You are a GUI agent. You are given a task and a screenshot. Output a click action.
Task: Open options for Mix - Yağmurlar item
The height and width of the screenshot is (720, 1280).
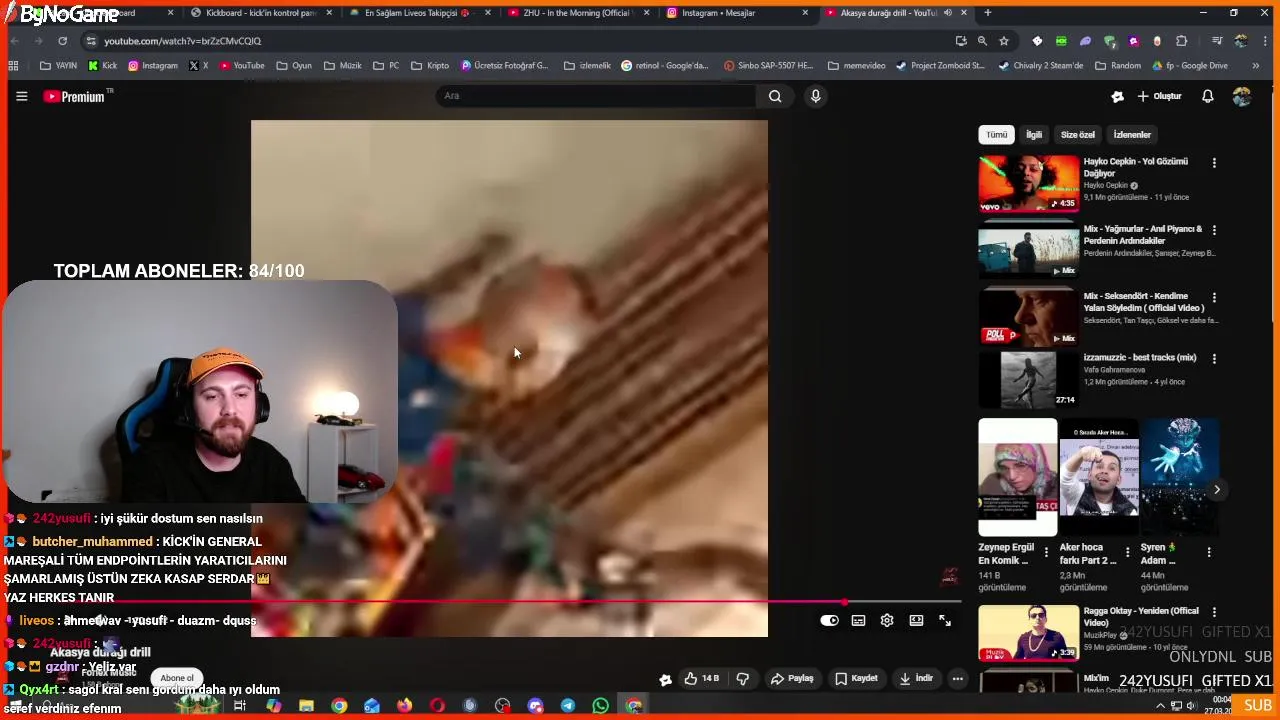click(x=1214, y=230)
